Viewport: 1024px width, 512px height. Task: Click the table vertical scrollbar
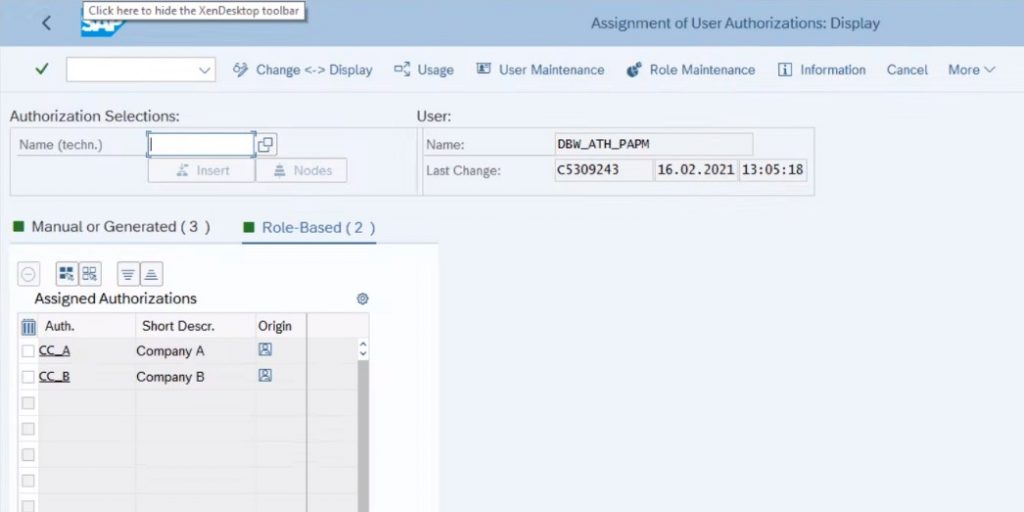[363, 436]
